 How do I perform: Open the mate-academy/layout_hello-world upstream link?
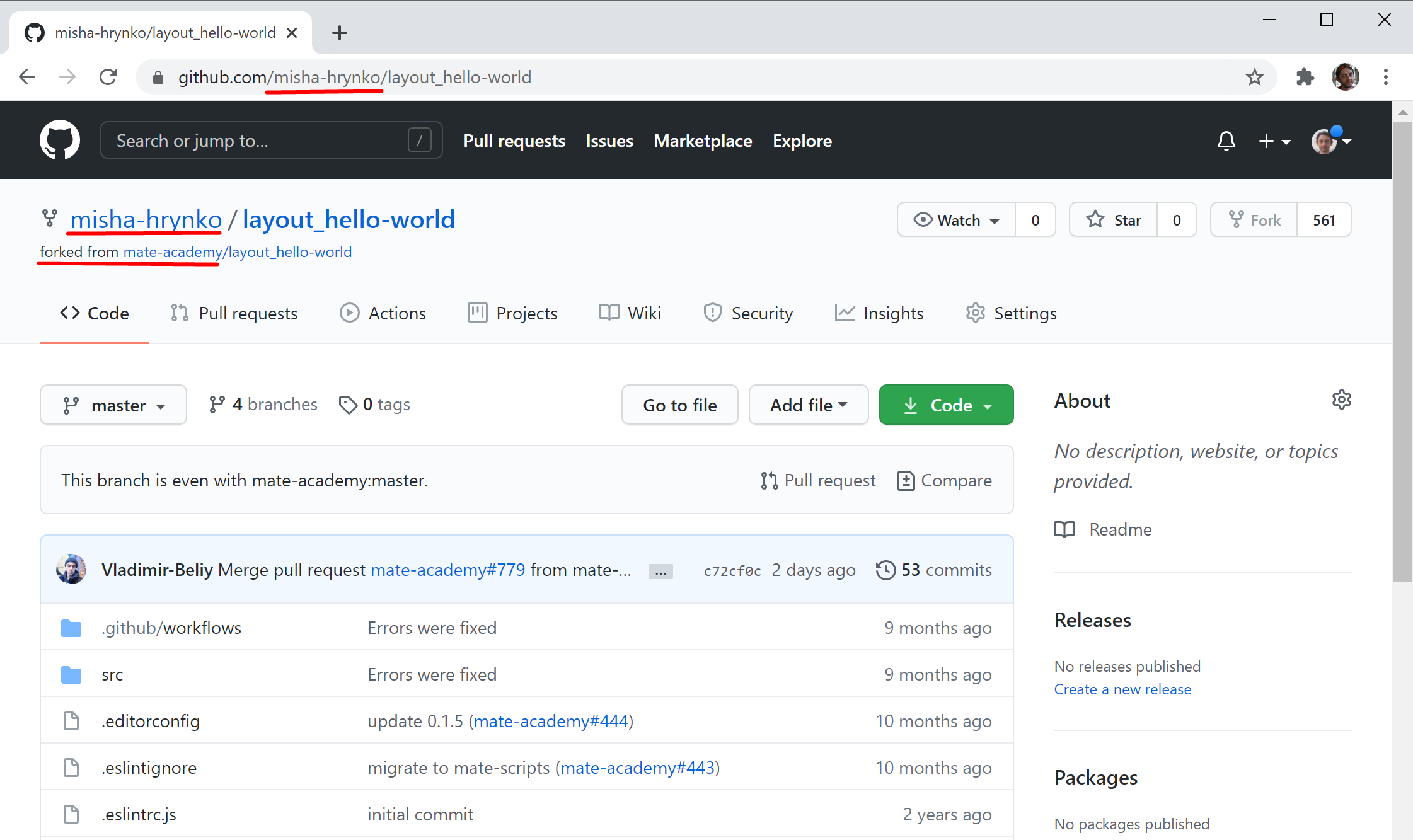pos(238,252)
